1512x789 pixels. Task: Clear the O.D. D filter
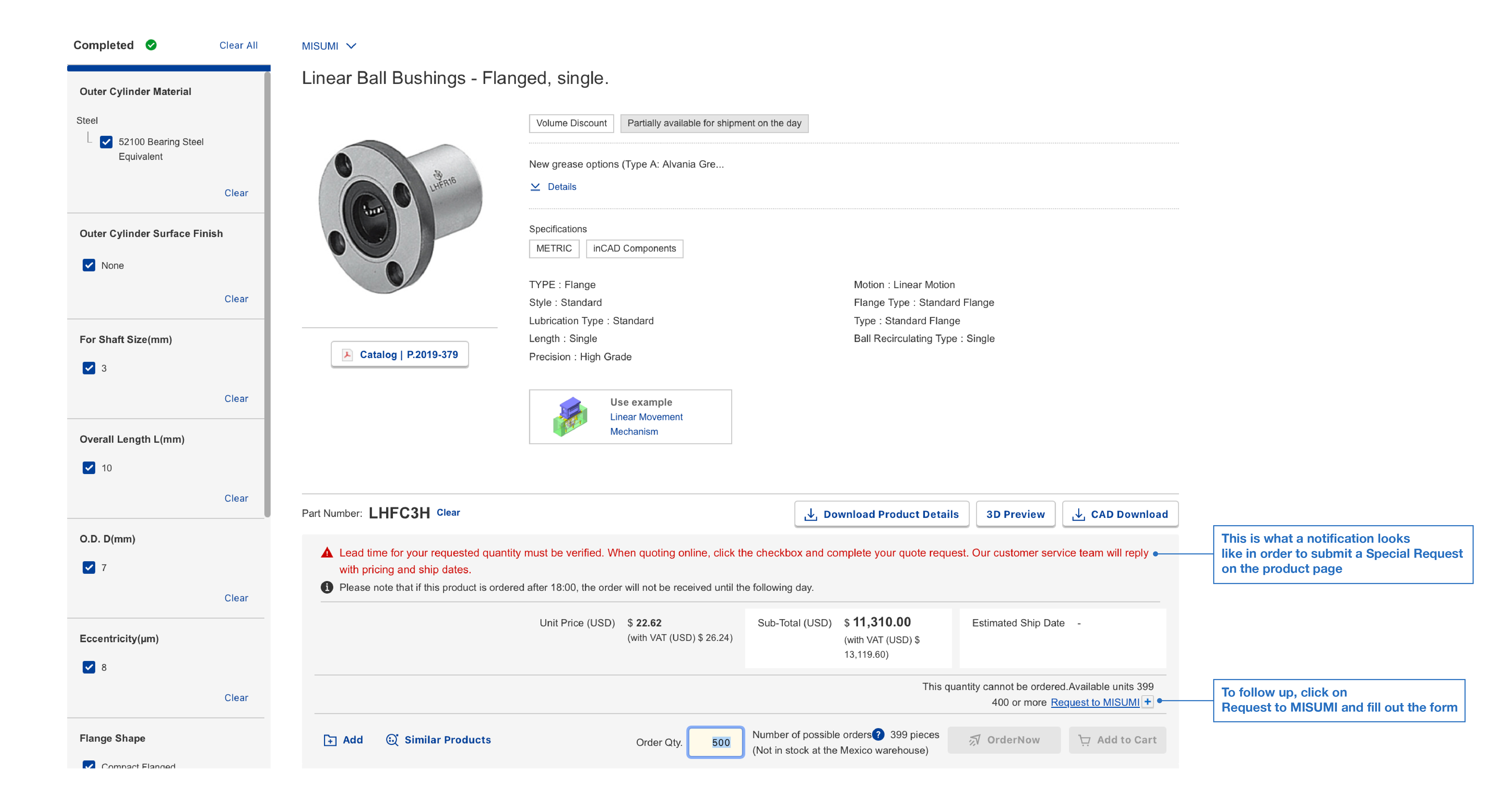click(x=236, y=598)
